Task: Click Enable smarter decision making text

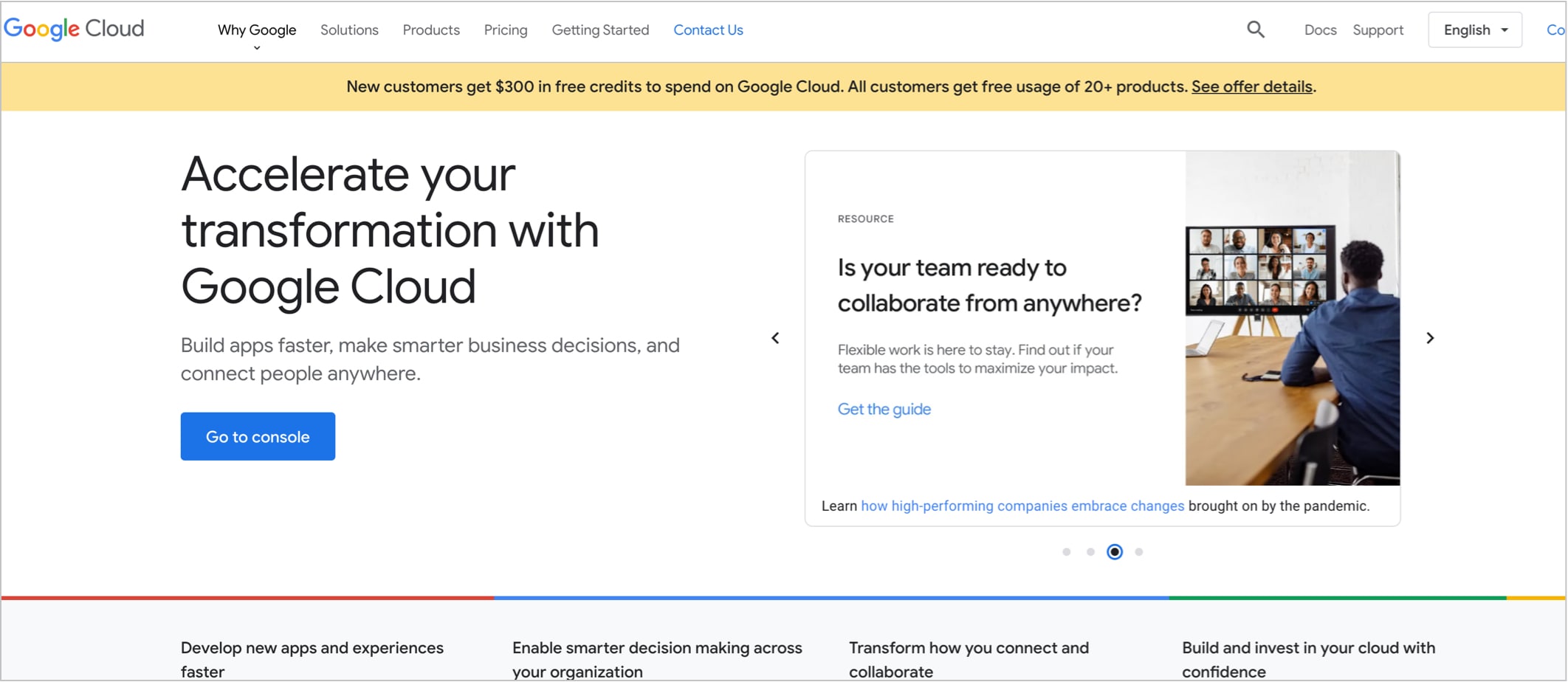Action: pos(657,659)
